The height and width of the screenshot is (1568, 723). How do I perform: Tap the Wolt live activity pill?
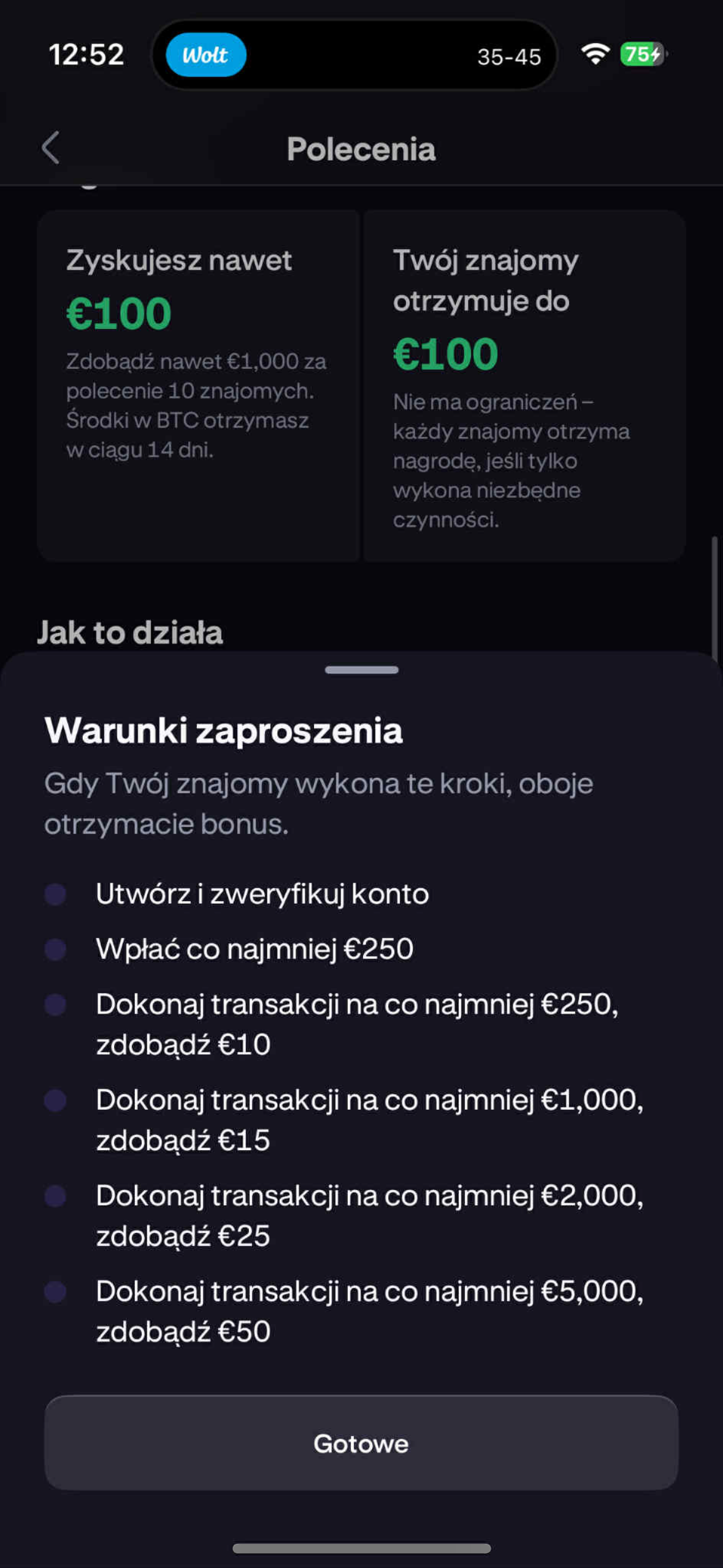[206, 55]
